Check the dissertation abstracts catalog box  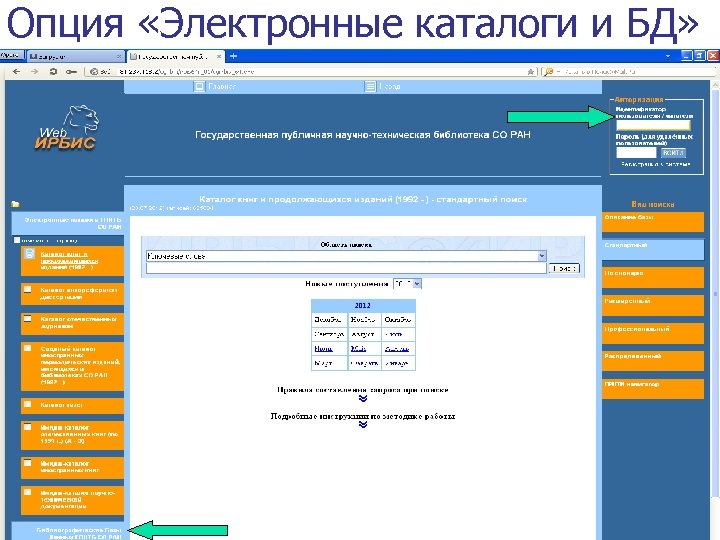click(28, 290)
